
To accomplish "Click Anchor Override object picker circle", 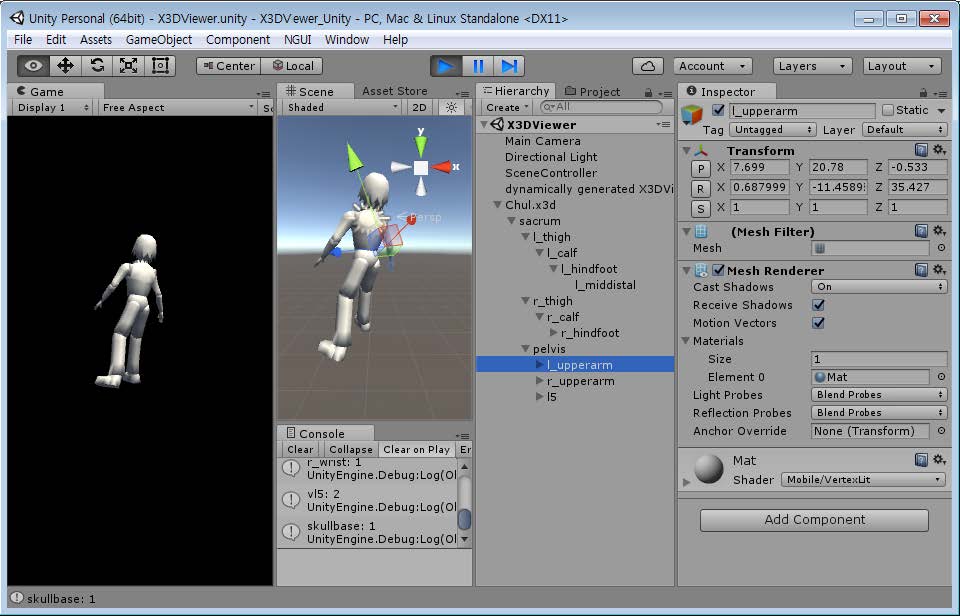I will 941,431.
